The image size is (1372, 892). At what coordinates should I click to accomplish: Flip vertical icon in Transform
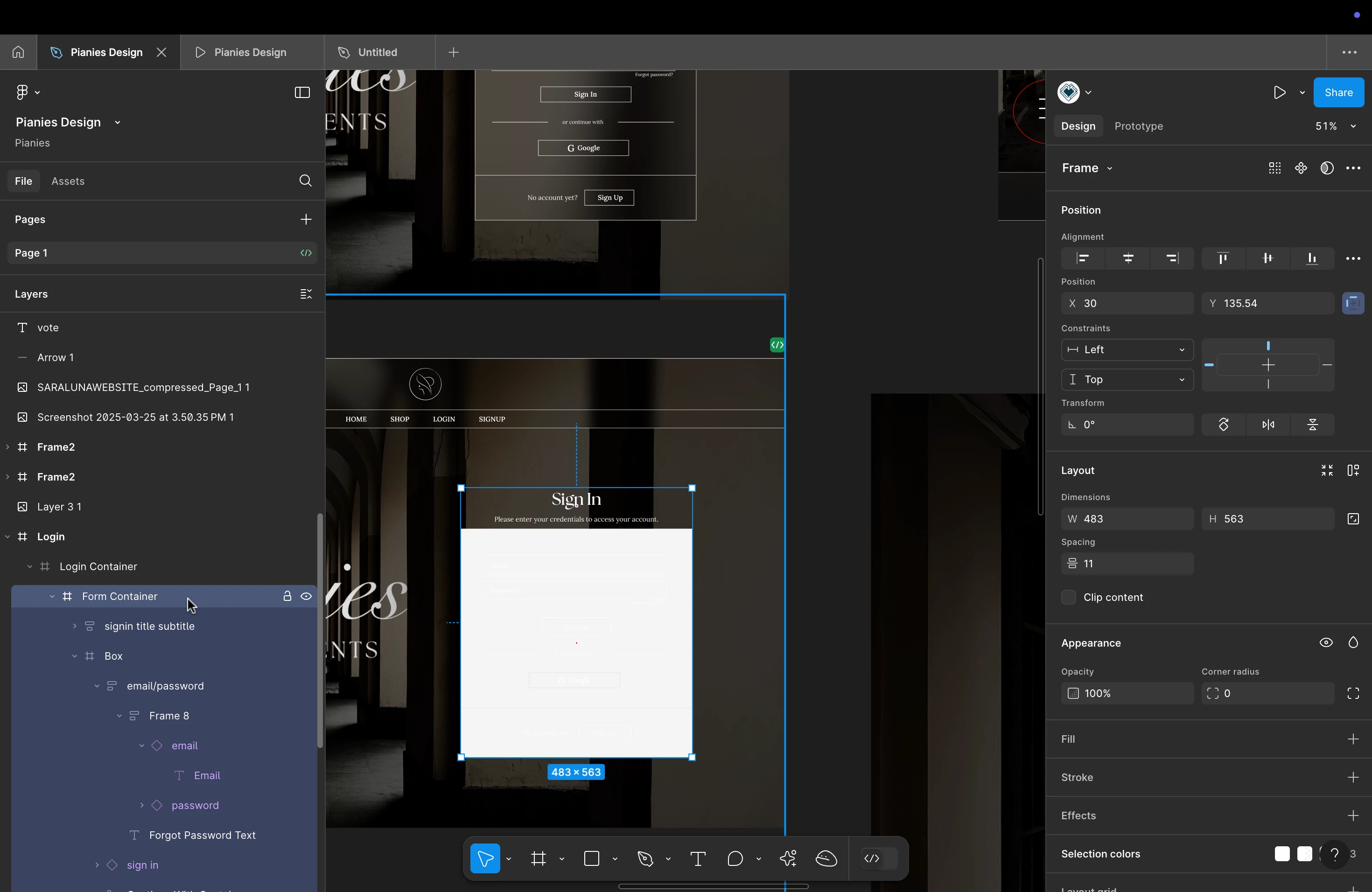1313,425
